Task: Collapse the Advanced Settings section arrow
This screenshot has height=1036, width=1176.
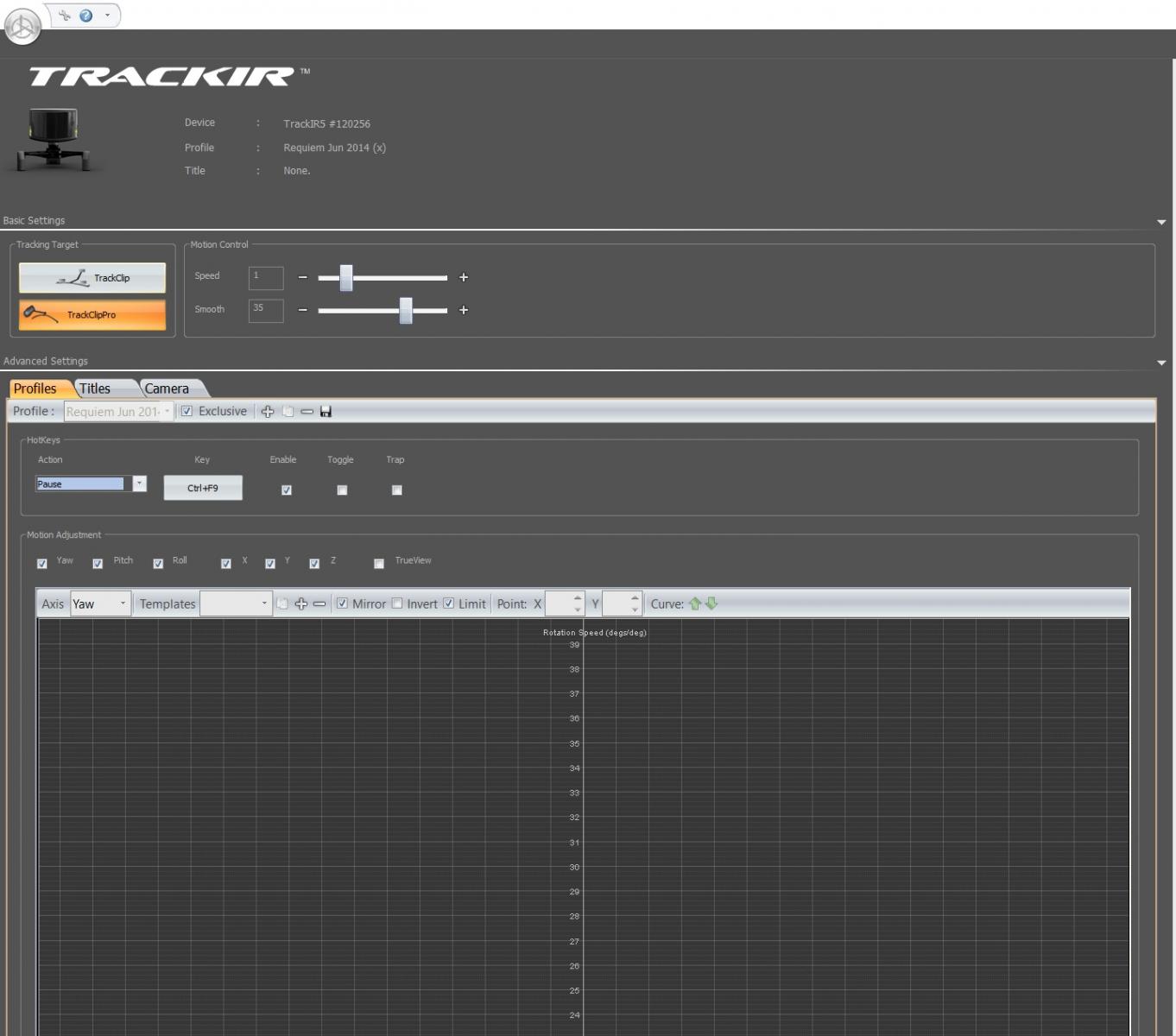Action: pos(1161,363)
